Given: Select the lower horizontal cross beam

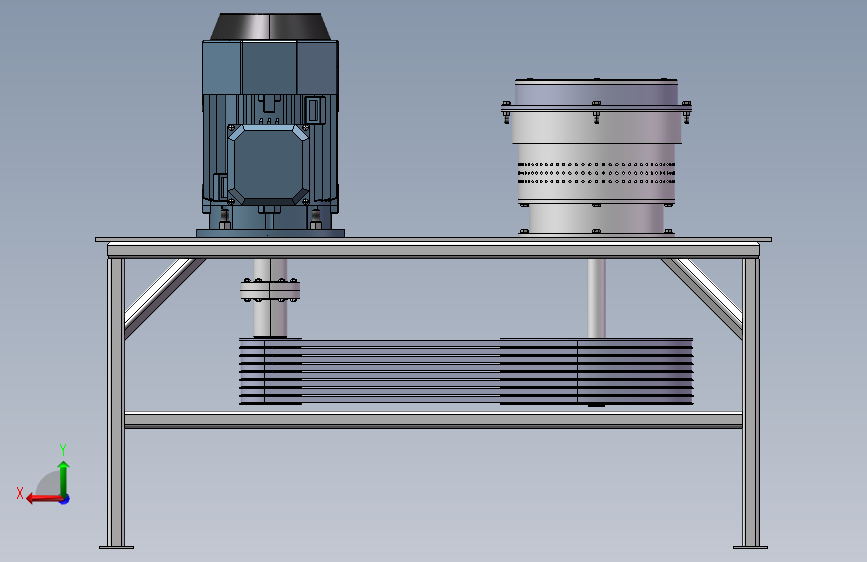Looking at the screenshot, I should click(x=434, y=420).
